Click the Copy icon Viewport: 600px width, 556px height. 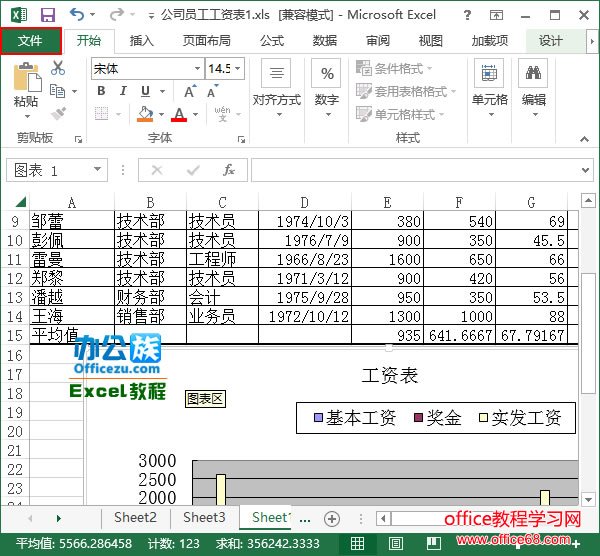[58, 91]
